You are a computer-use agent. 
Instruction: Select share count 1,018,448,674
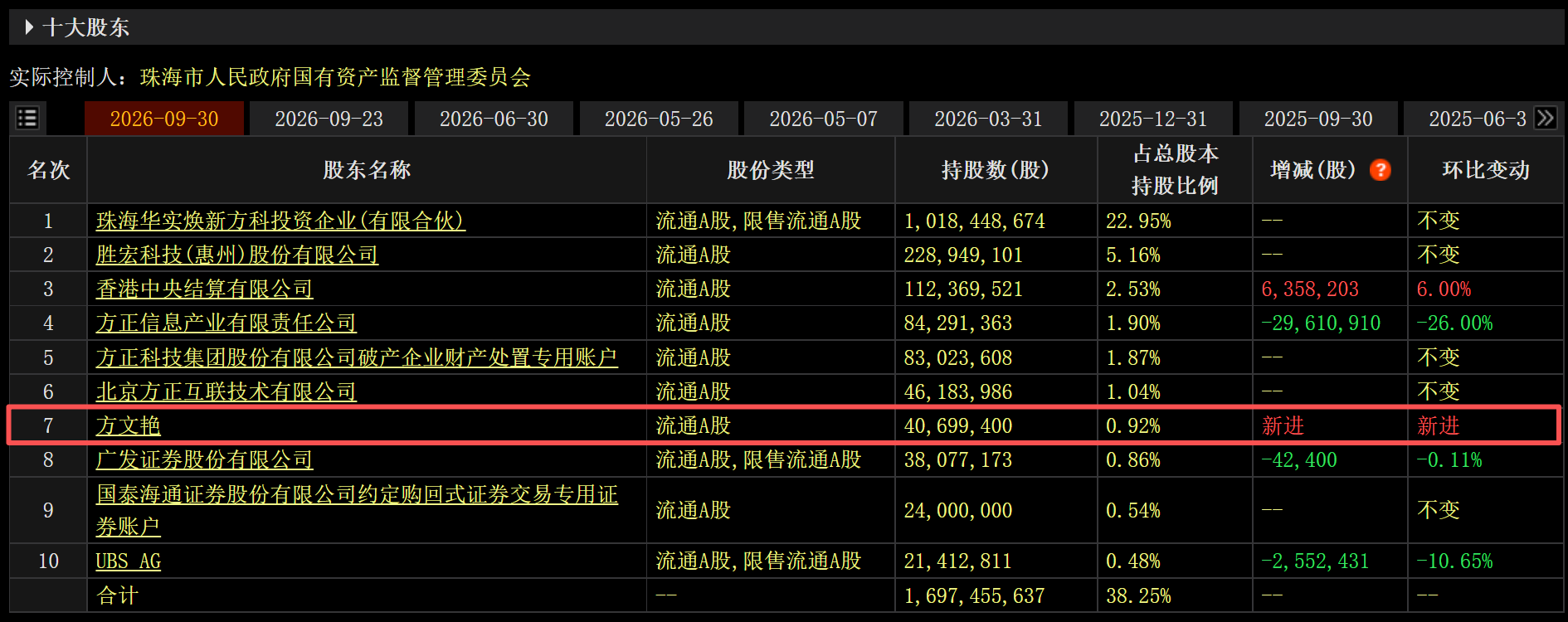click(x=975, y=221)
